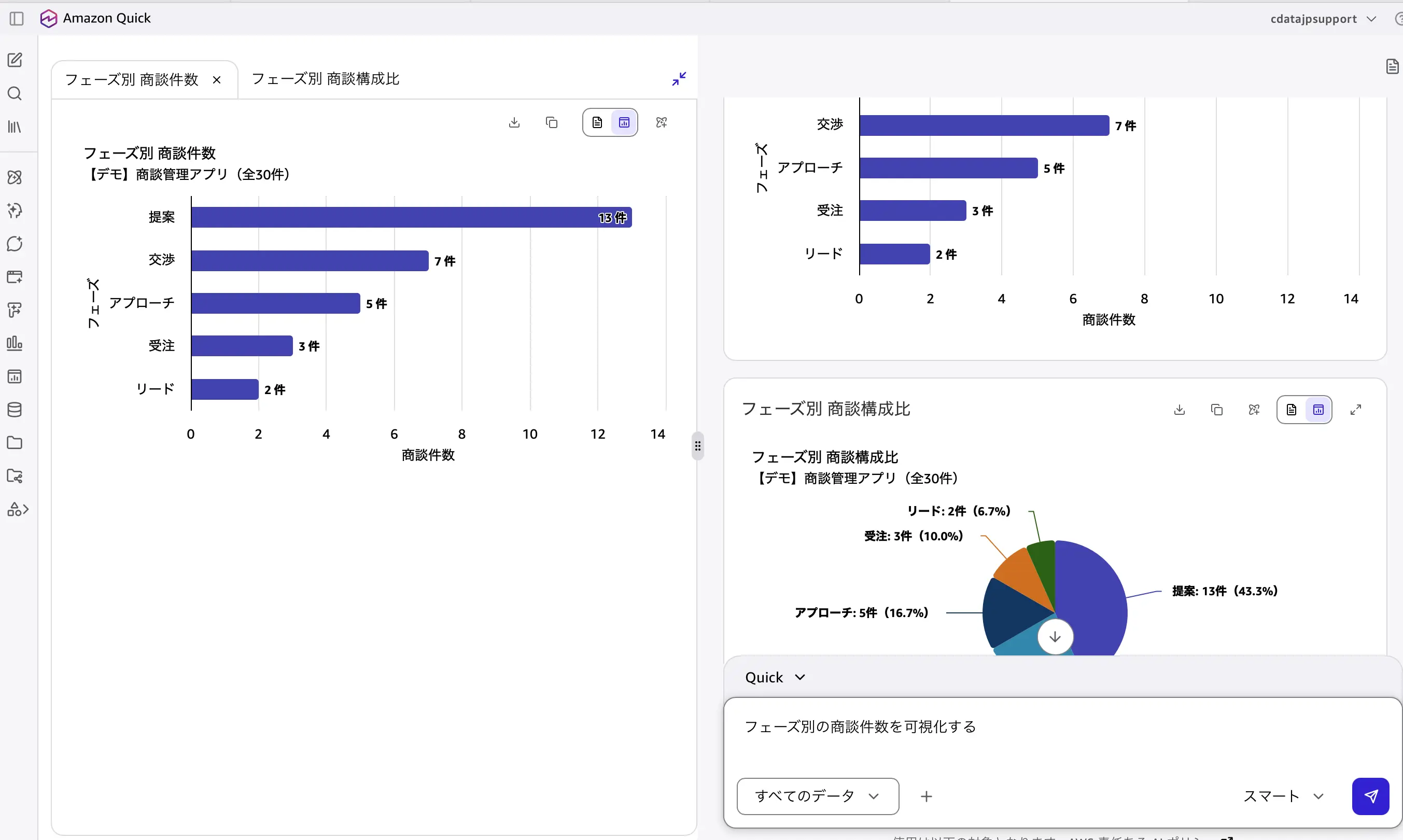
Task: Select the フェーズ別 商談件数 tab
Action: pos(131,80)
